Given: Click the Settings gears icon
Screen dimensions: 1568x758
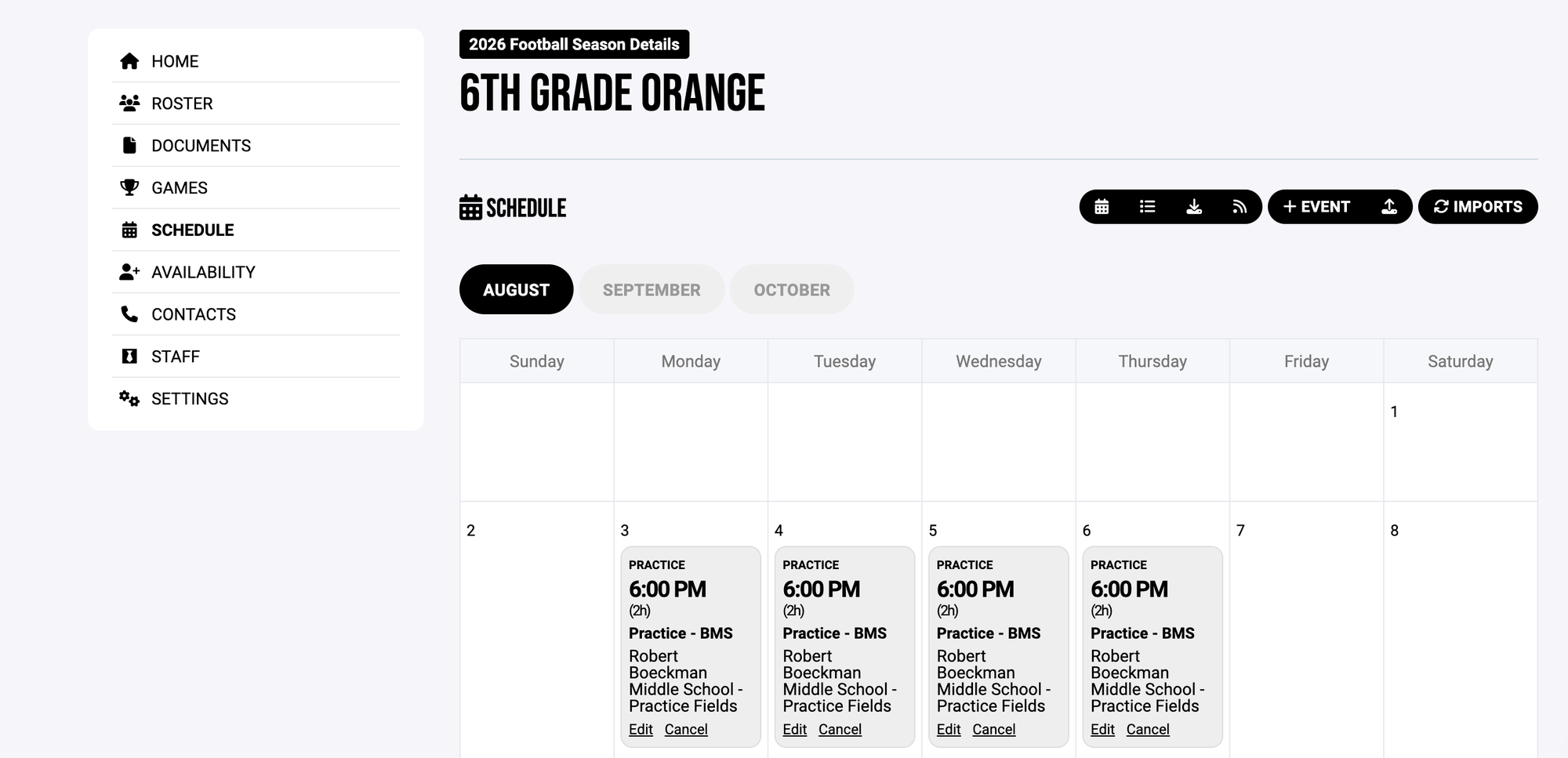Looking at the screenshot, I should pos(129,399).
